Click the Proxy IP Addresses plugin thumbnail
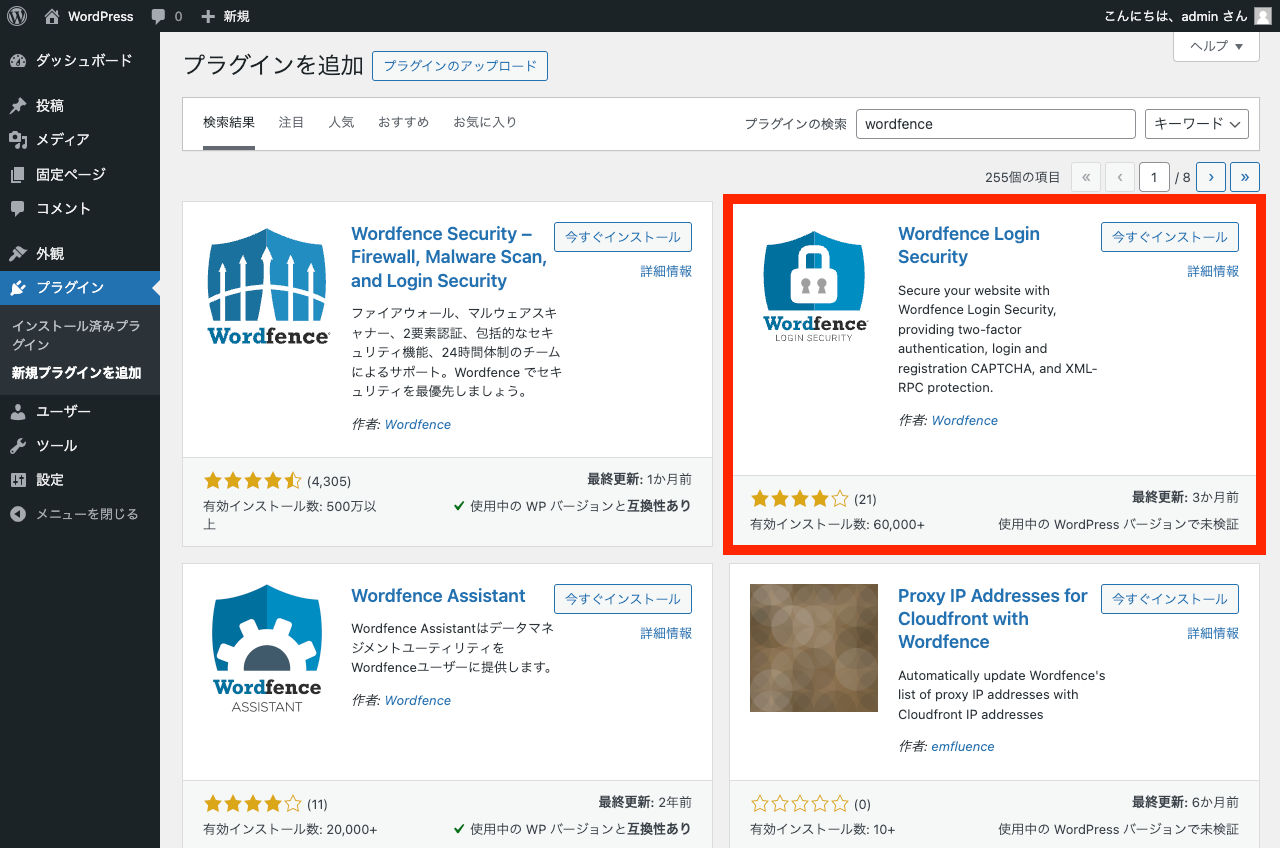The height and width of the screenshot is (848, 1280). pyautogui.click(x=815, y=648)
